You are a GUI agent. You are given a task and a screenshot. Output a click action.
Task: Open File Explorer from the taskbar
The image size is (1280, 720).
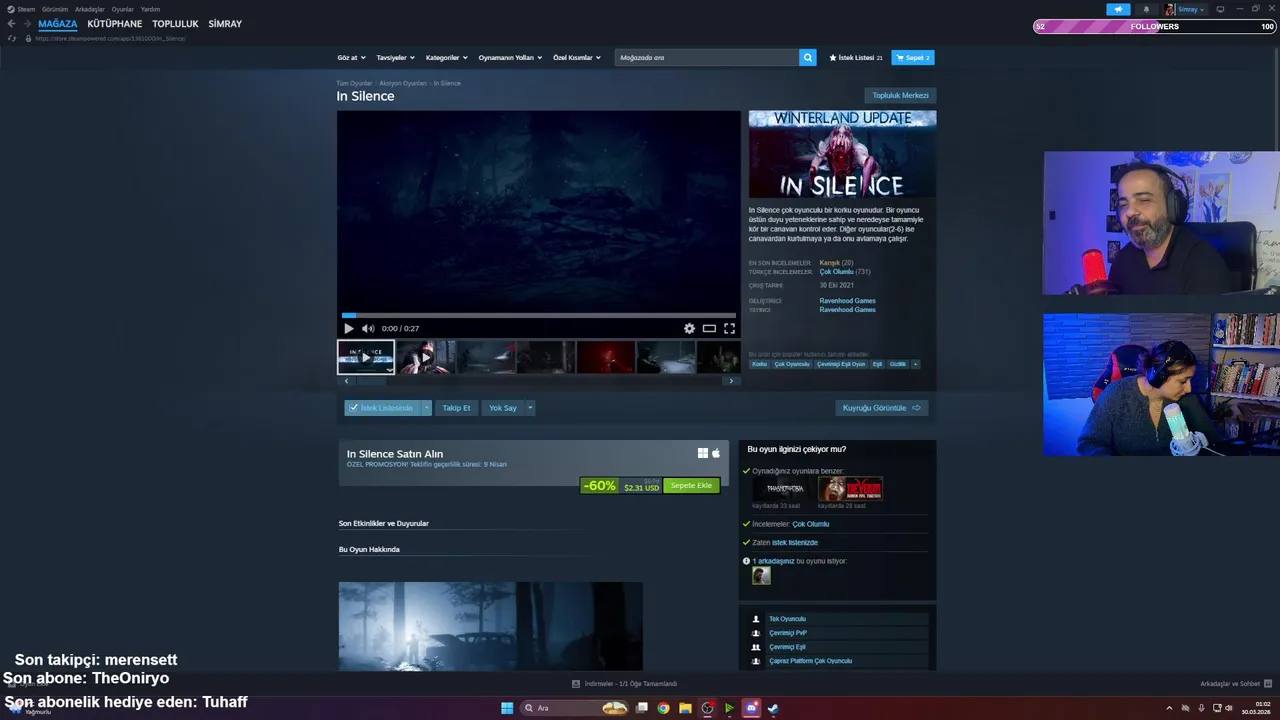685,708
